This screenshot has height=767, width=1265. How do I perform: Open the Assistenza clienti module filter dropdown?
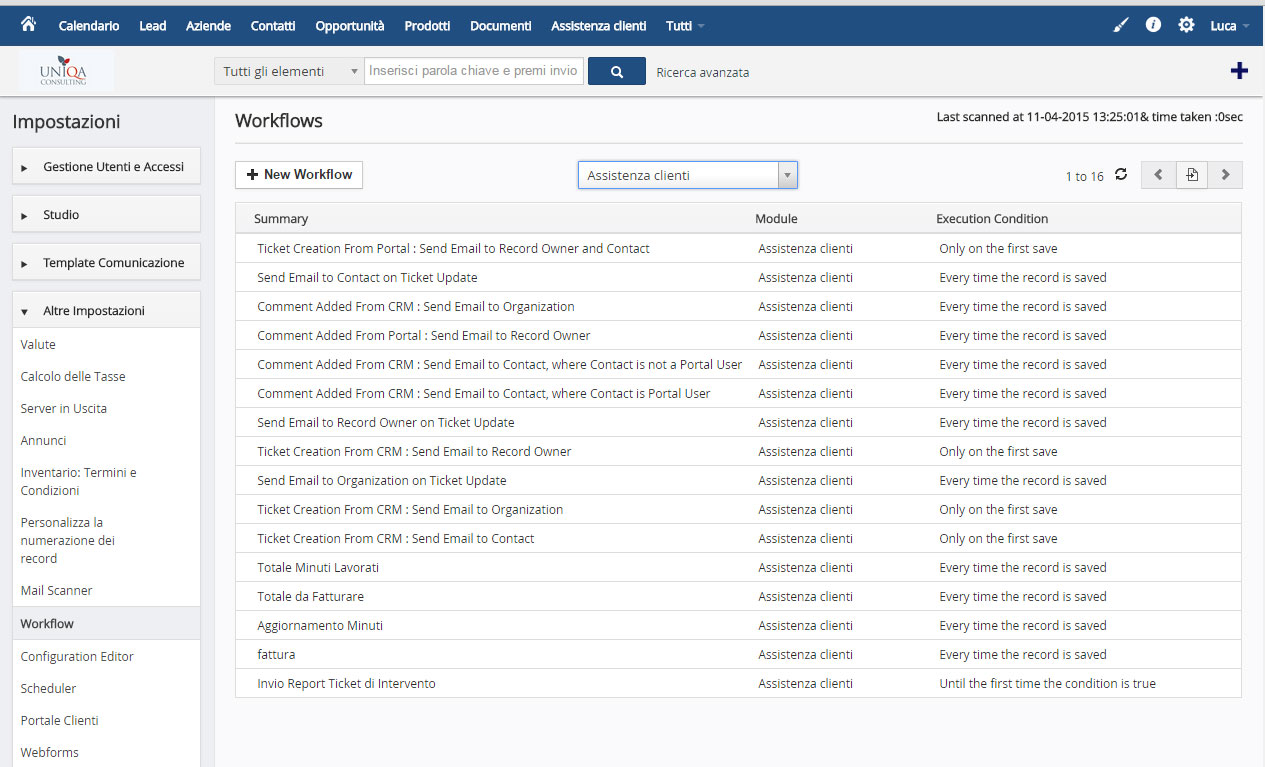(x=688, y=175)
